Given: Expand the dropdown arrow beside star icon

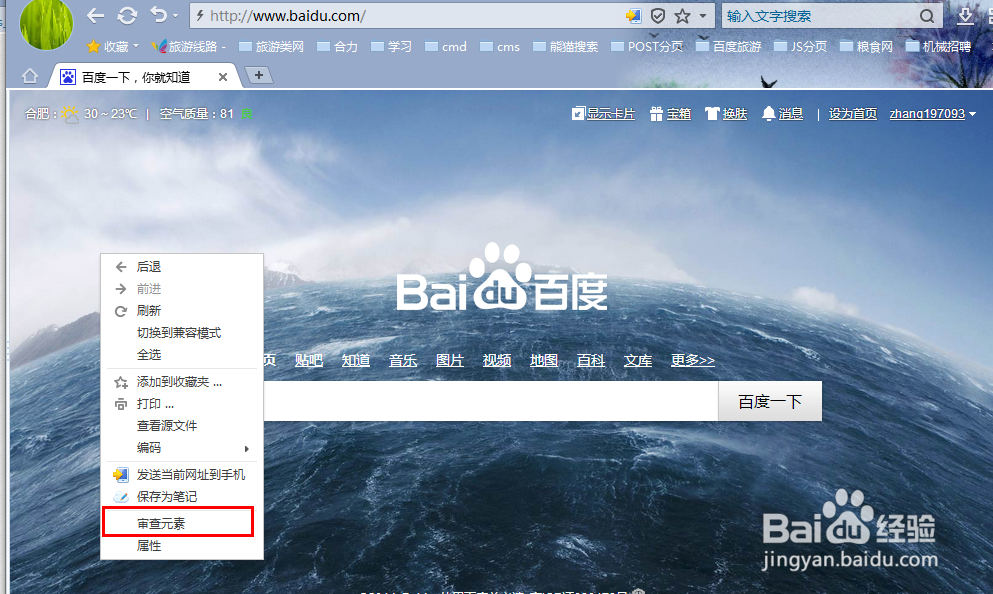Looking at the screenshot, I should point(703,16).
